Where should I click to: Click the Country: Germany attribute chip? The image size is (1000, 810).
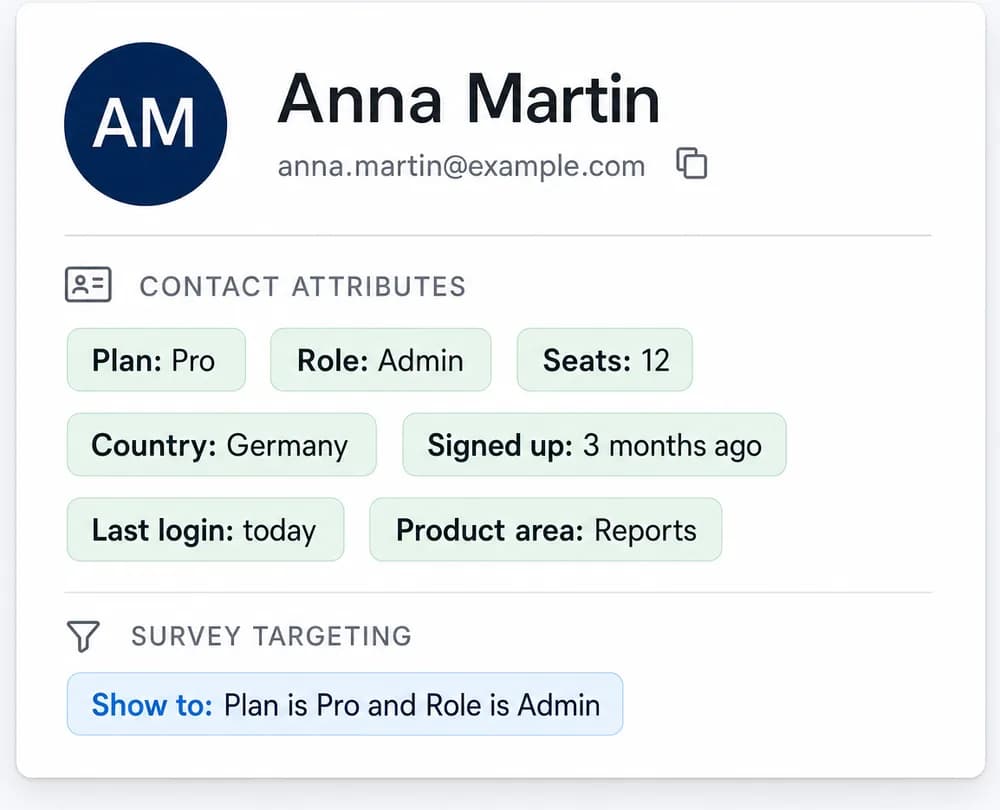point(221,445)
